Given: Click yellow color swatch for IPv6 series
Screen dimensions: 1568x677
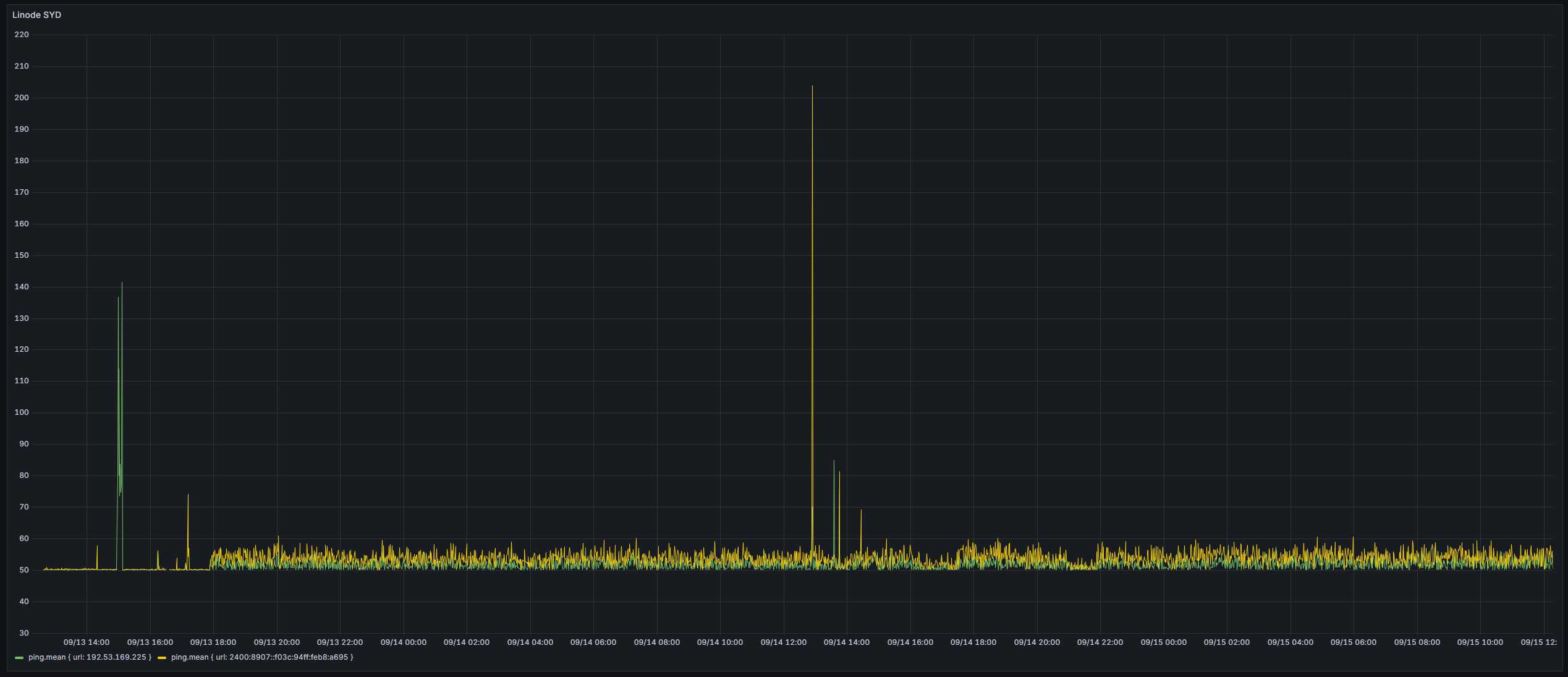Looking at the screenshot, I should (x=162, y=658).
